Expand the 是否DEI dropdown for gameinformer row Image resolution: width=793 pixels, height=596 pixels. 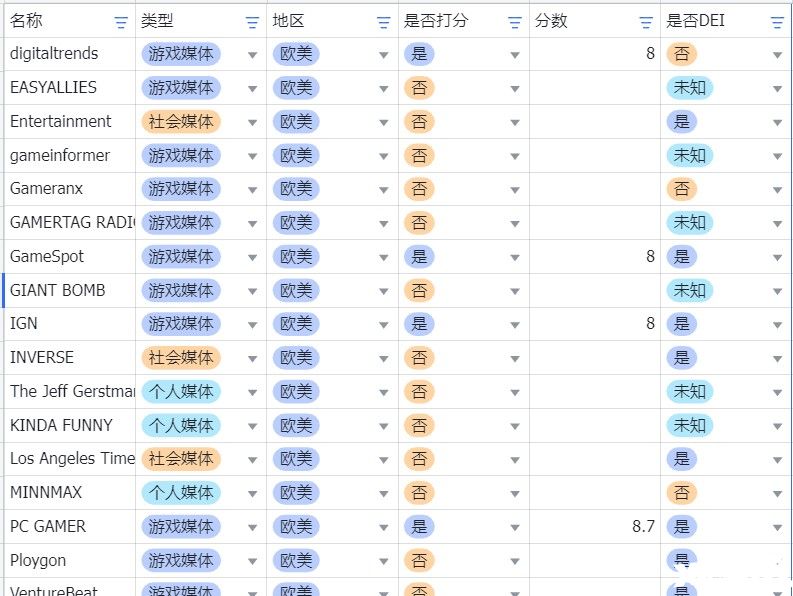(777, 156)
